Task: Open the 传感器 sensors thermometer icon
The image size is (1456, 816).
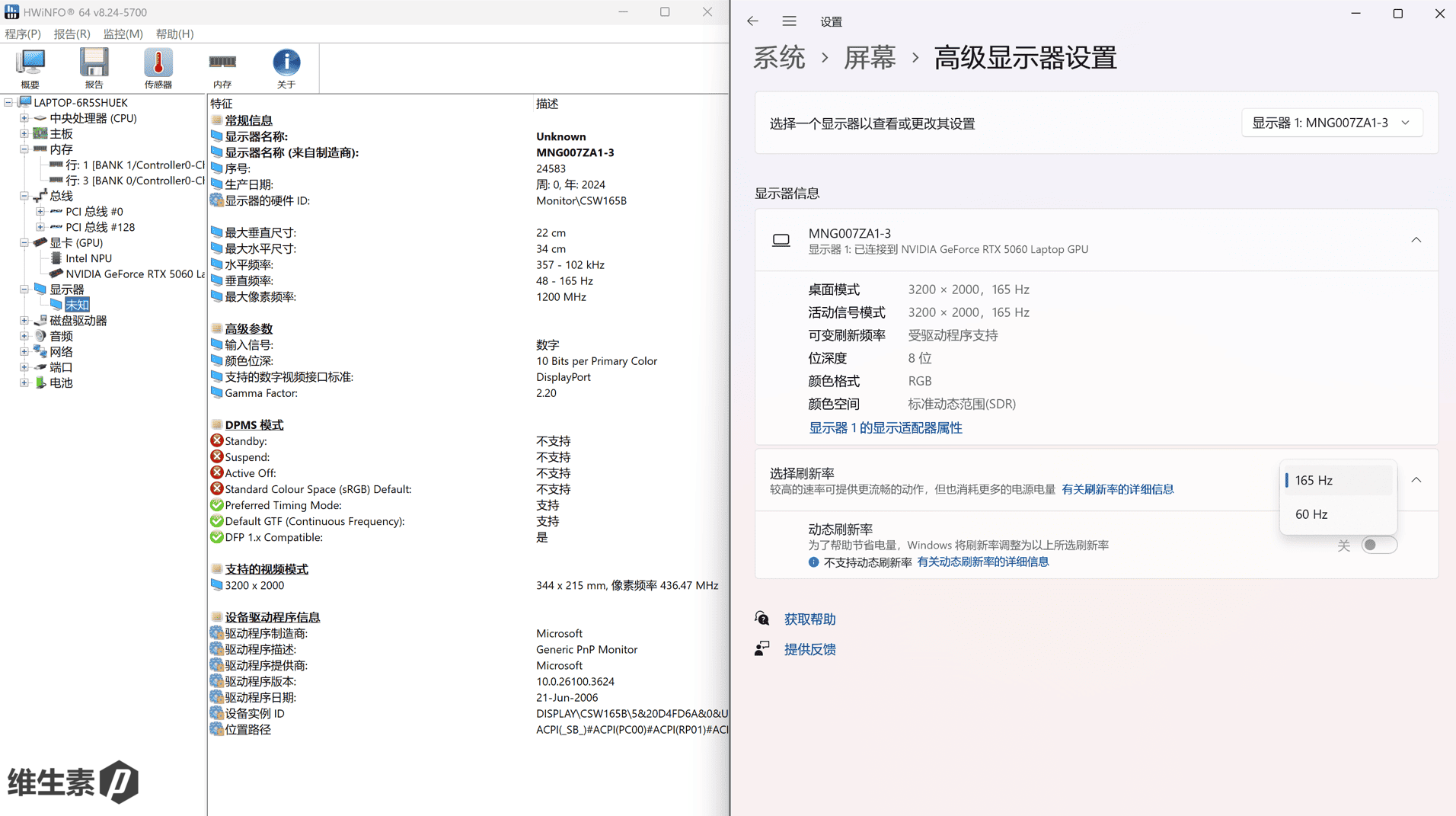Action: coord(158,68)
